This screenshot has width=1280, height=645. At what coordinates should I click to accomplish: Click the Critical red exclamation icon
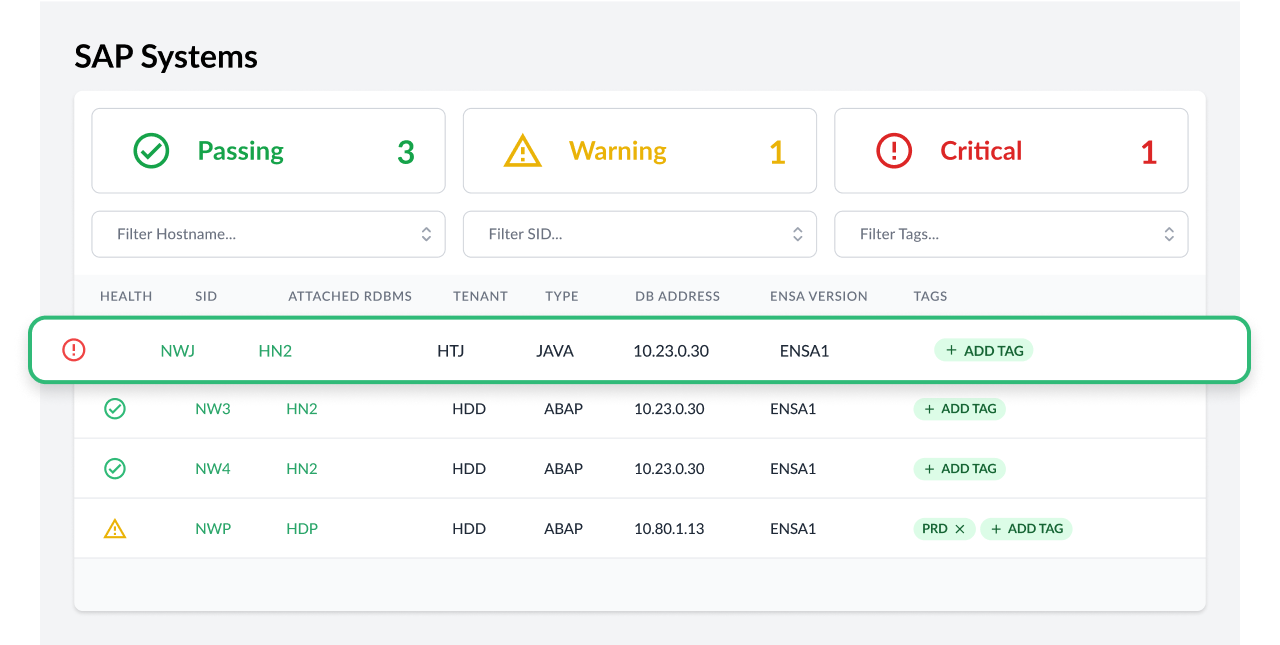coord(894,151)
